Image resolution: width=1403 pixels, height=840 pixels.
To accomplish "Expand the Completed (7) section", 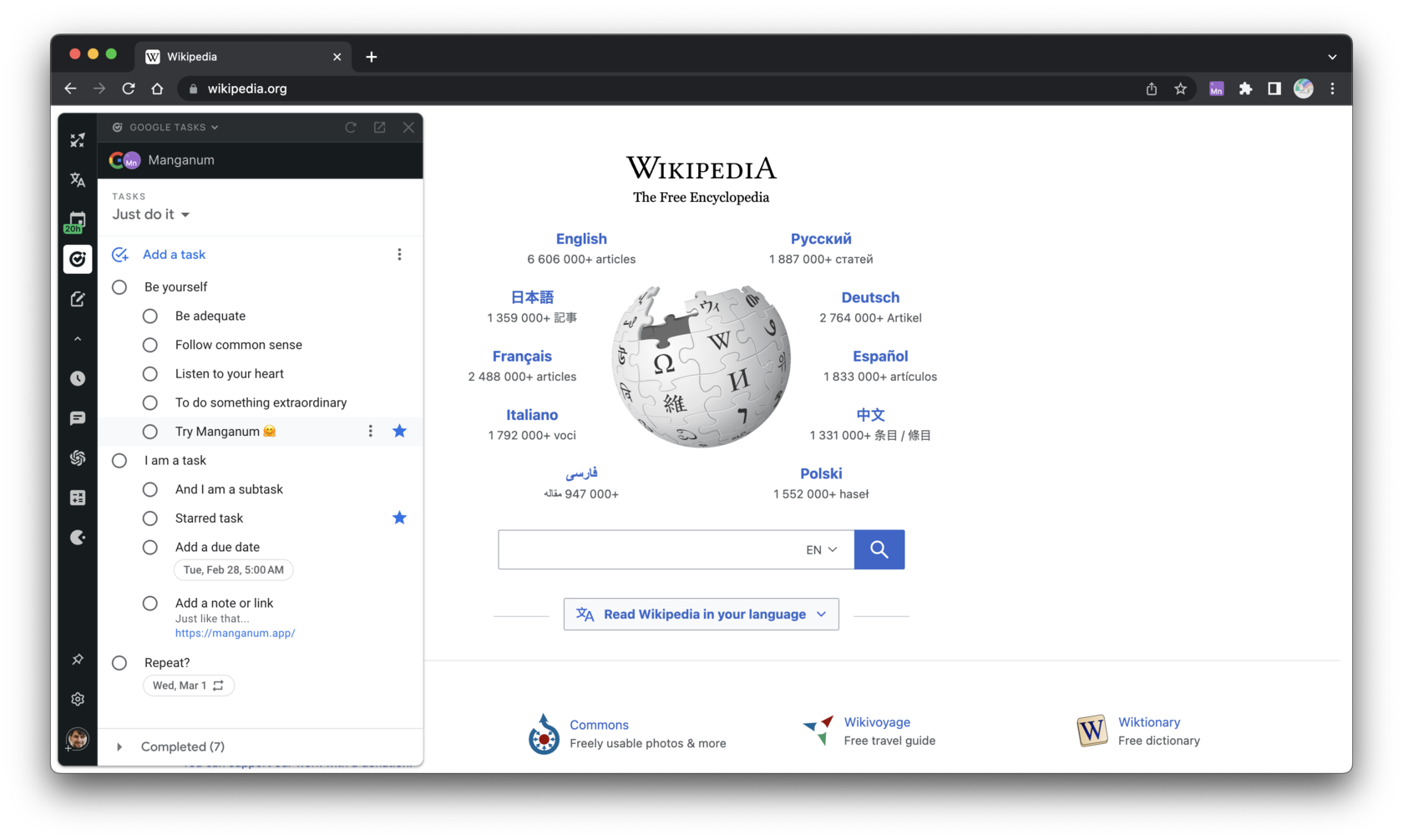I will [119, 746].
